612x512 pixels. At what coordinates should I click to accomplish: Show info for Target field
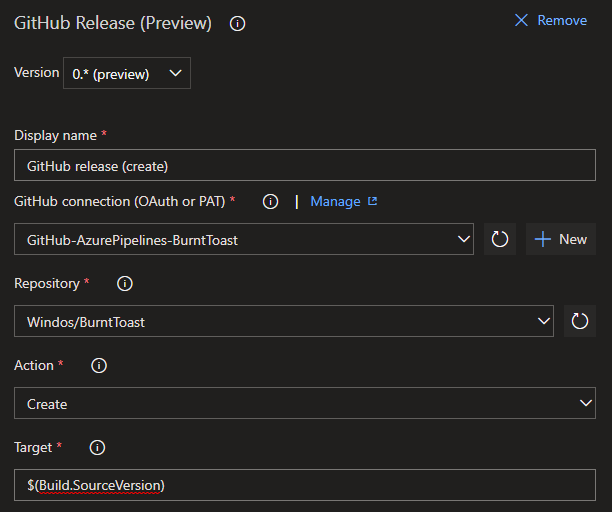pos(97,448)
